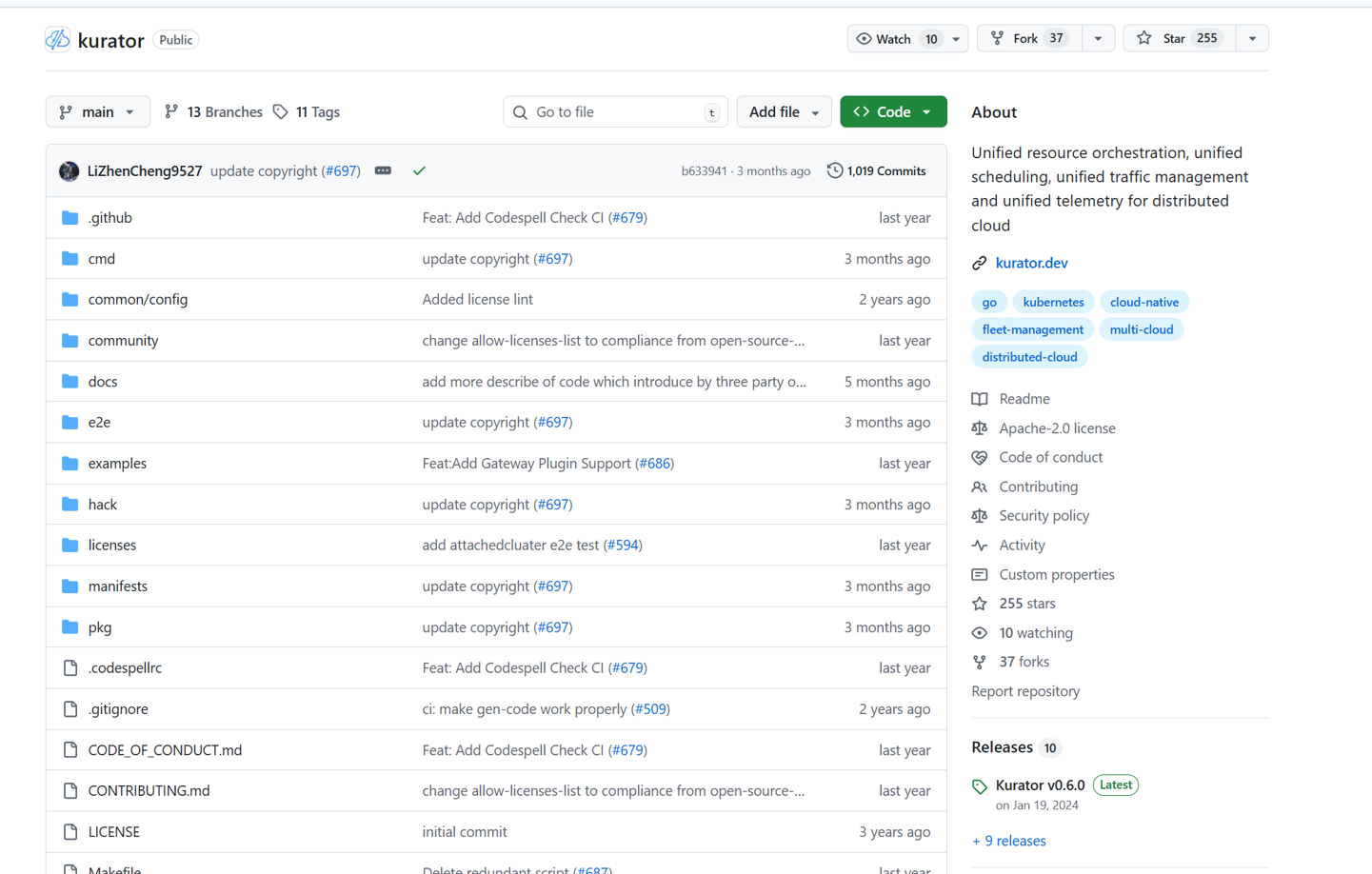Viewport: 1372px width, 874px height.
Task: Click the pulse icon beside Activity
Action: pos(980,546)
